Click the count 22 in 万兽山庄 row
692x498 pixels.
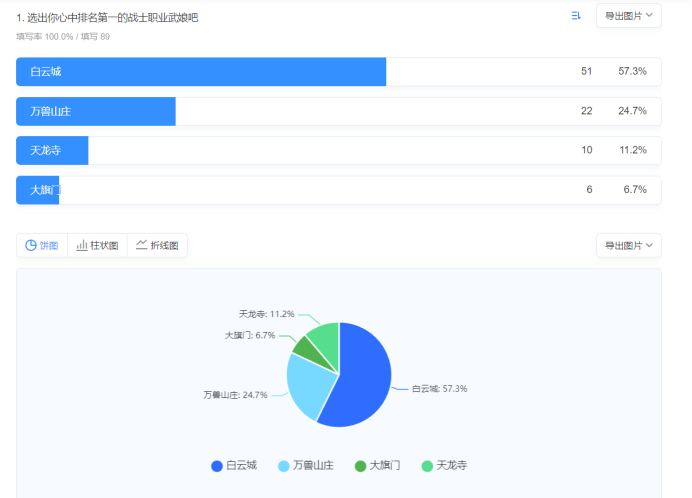586,111
